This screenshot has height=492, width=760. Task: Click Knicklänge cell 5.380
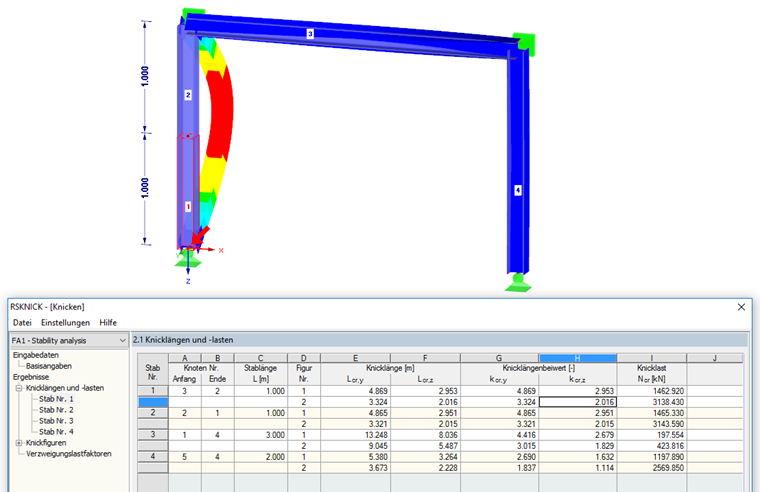355,457
